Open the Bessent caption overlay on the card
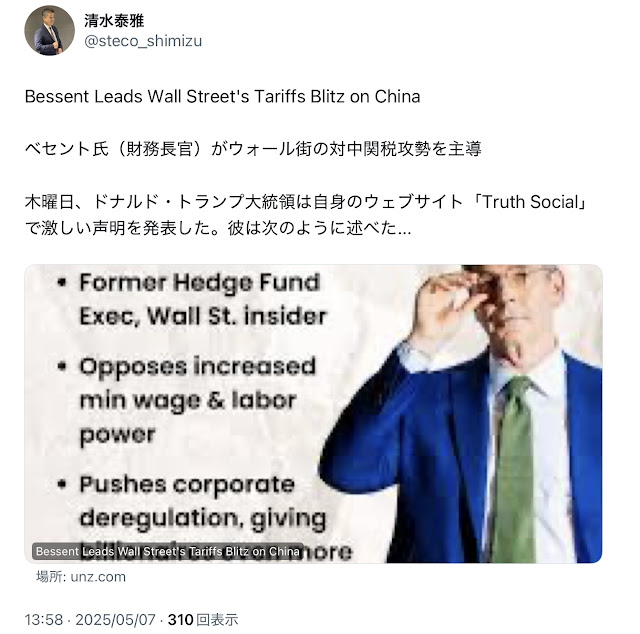This screenshot has width=640, height=634. pos(168,552)
